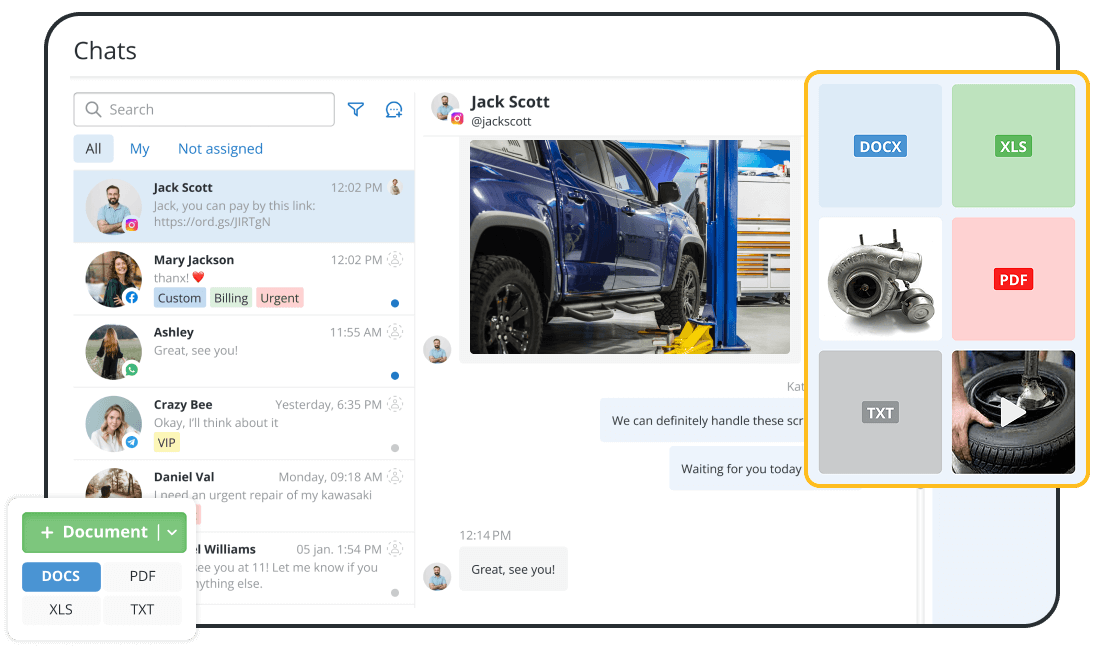Image resolution: width=1096 pixels, height=648 pixels.
Task: Switch to the My chats tab
Action: (139, 148)
